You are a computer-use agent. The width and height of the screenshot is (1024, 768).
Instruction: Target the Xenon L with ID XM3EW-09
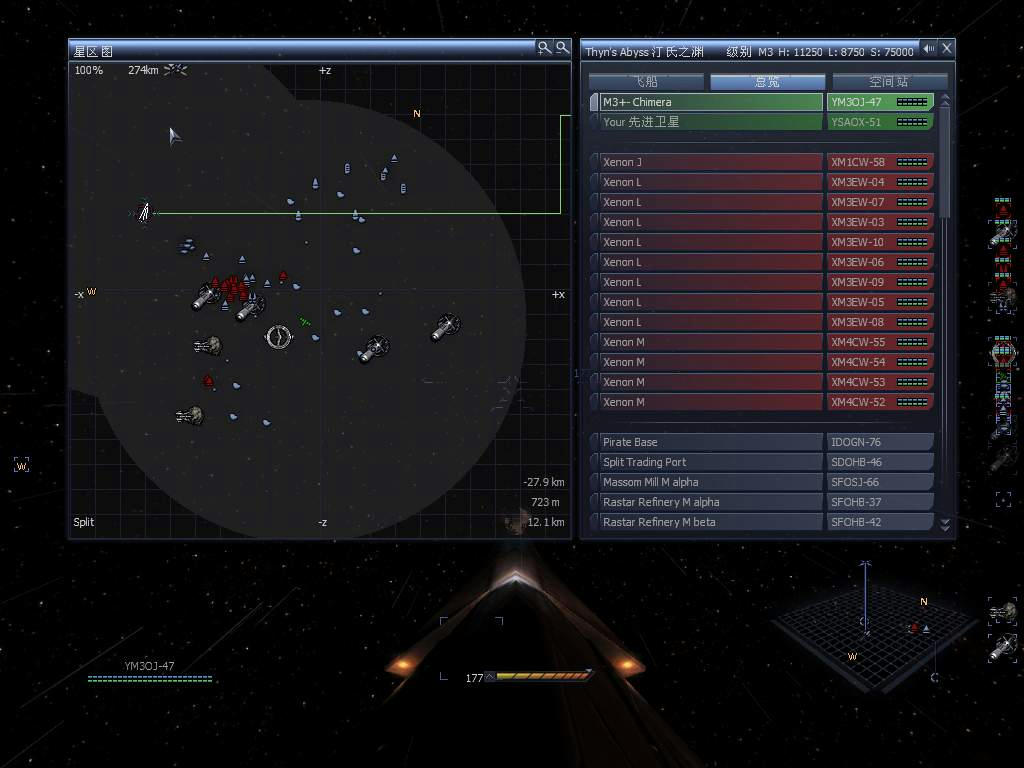point(761,282)
